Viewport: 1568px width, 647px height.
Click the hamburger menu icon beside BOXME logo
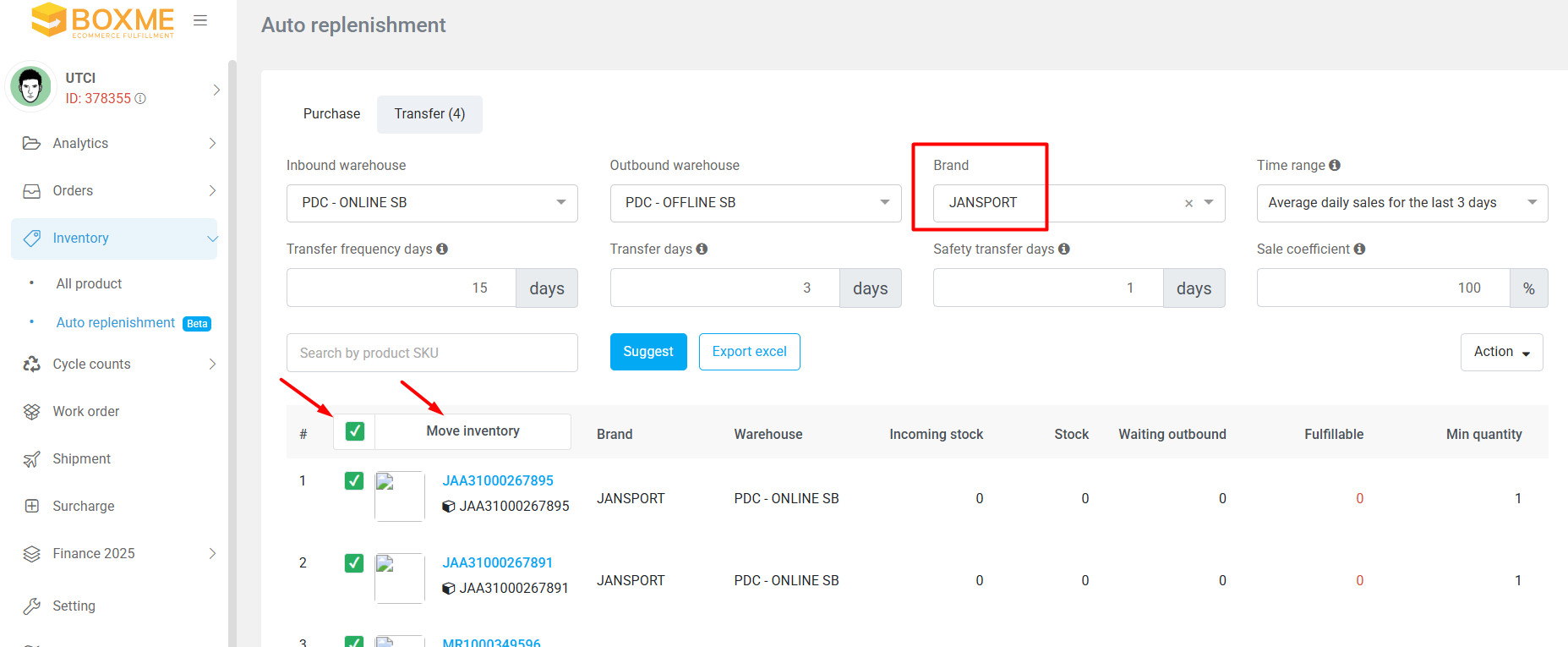(x=200, y=20)
